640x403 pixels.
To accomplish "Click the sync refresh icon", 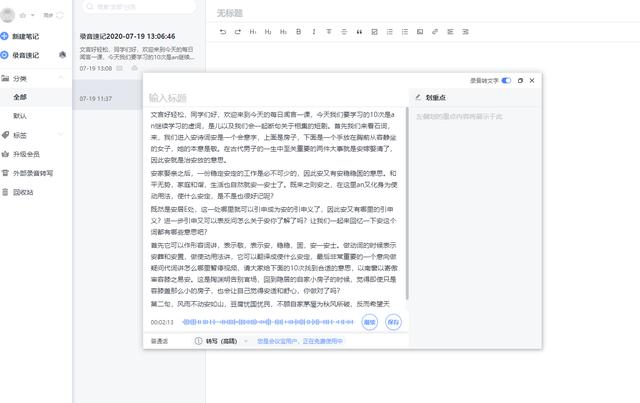I will (x=60, y=15).
